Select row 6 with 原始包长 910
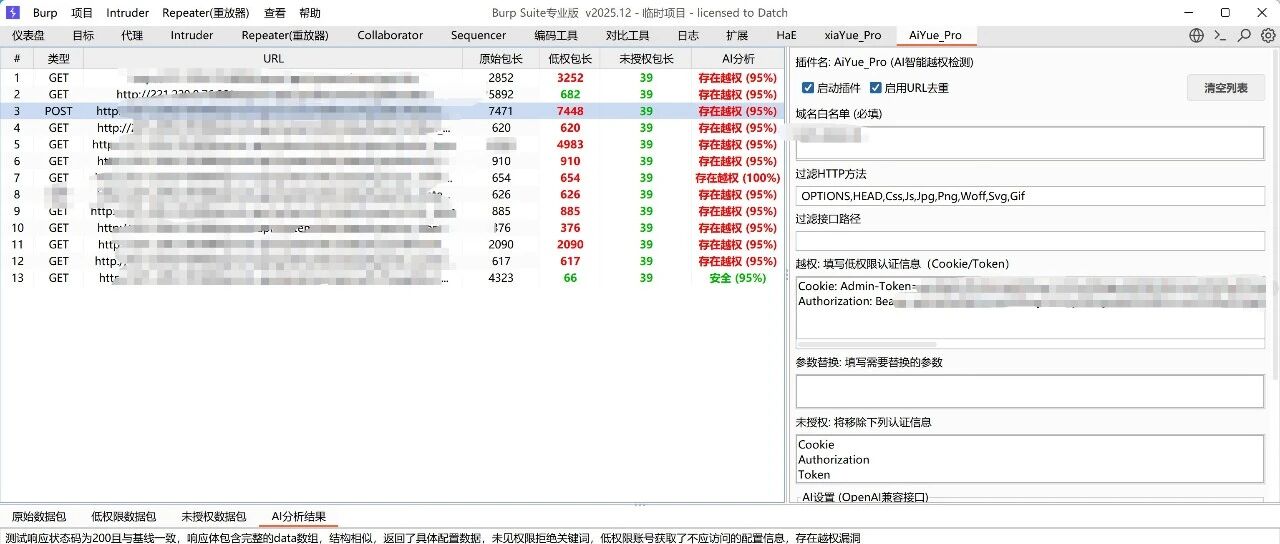This screenshot has height=544, width=1280. [392, 161]
